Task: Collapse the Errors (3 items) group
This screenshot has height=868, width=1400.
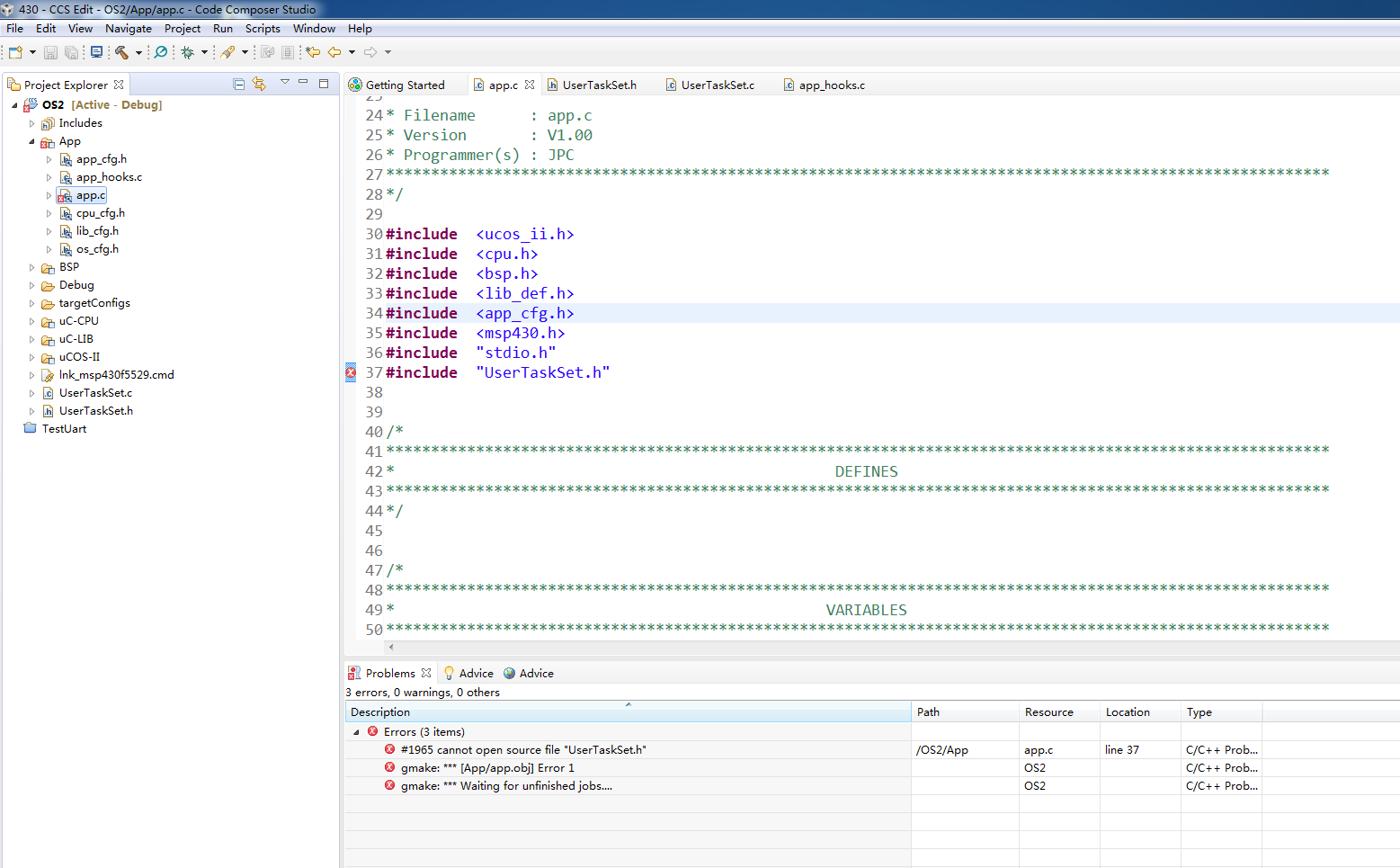Action: coord(356,732)
